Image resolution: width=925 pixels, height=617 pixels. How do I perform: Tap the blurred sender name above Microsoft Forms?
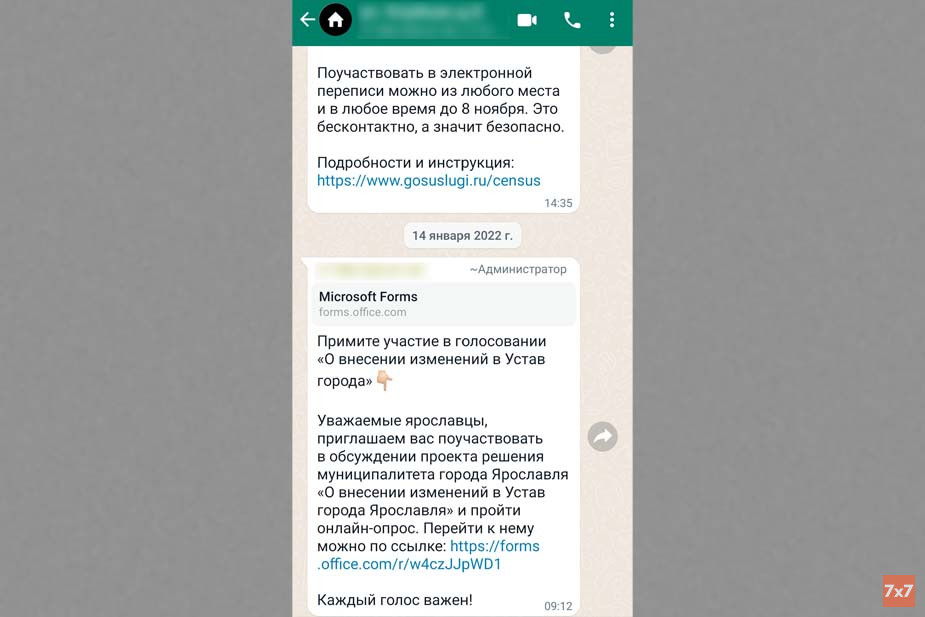pyautogui.click(x=371, y=270)
